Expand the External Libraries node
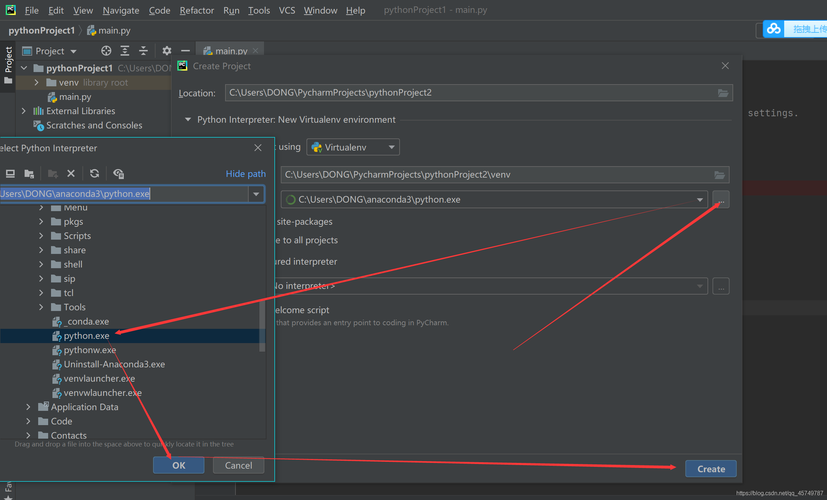 24,111
